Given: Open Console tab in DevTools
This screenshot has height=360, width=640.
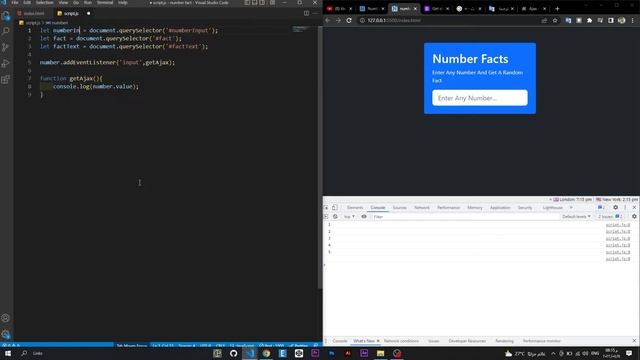Looking at the screenshot, I should 378,207.
